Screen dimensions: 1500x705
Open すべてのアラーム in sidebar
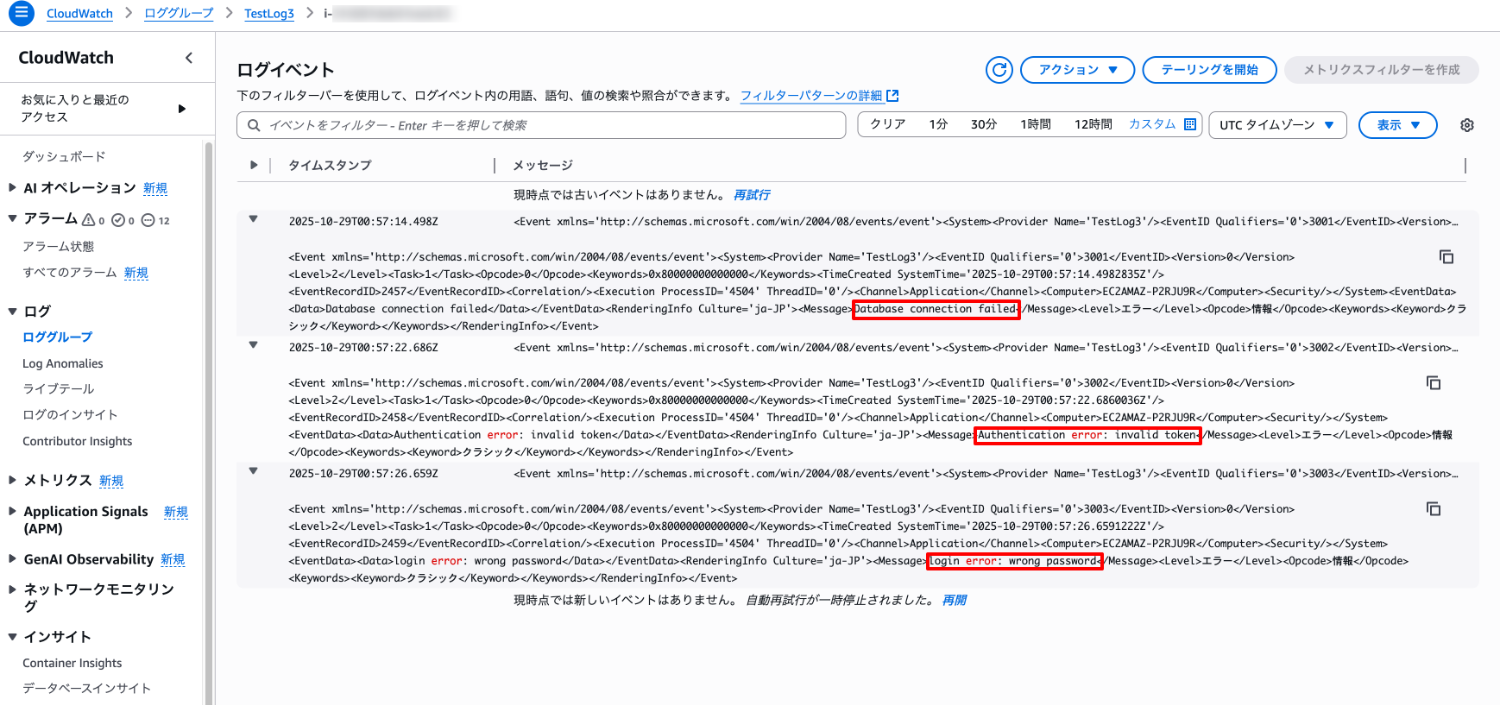[69, 272]
